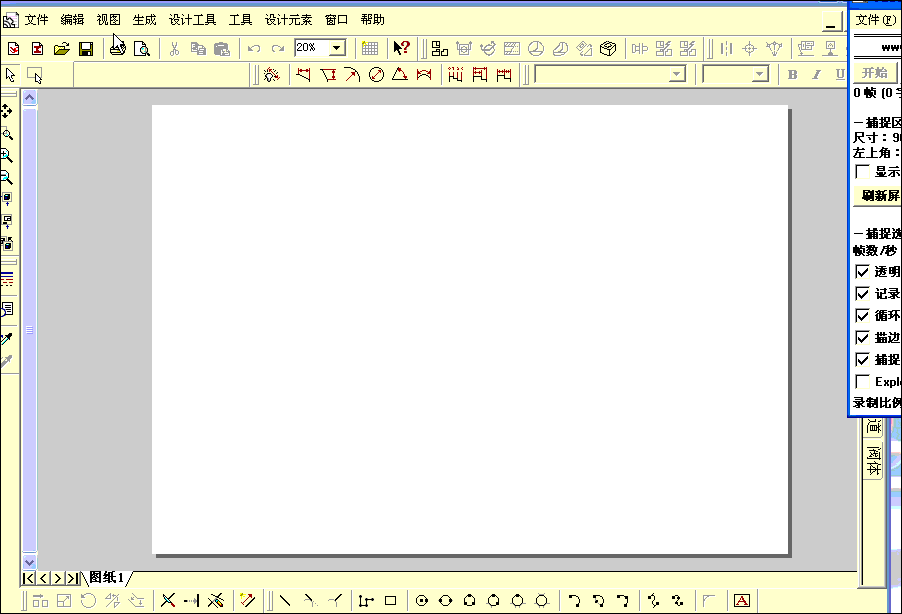
Task: Open the folder icon to load a file
Action: [62, 49]
